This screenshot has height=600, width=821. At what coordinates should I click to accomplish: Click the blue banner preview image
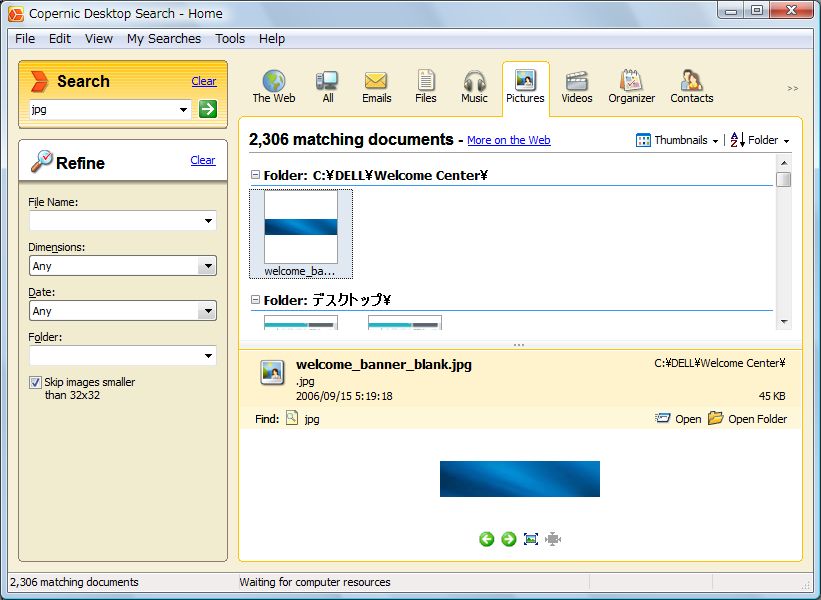[519, 479]
